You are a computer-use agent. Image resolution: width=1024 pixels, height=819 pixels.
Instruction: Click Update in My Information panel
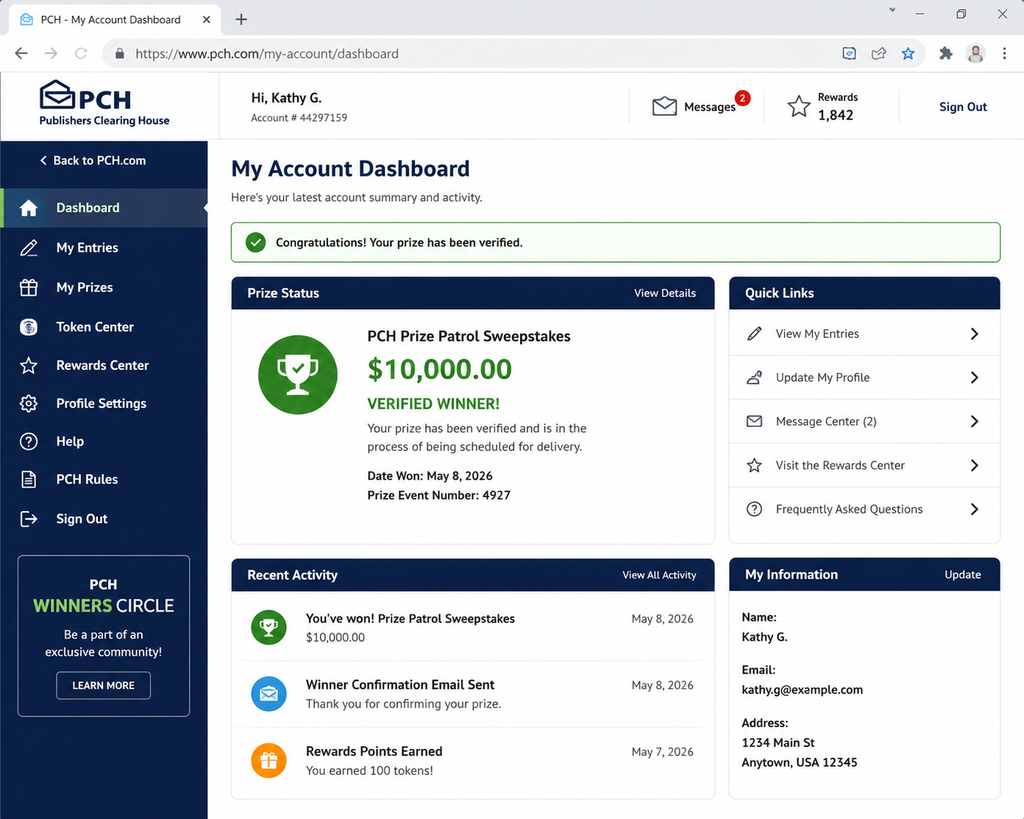963,575
